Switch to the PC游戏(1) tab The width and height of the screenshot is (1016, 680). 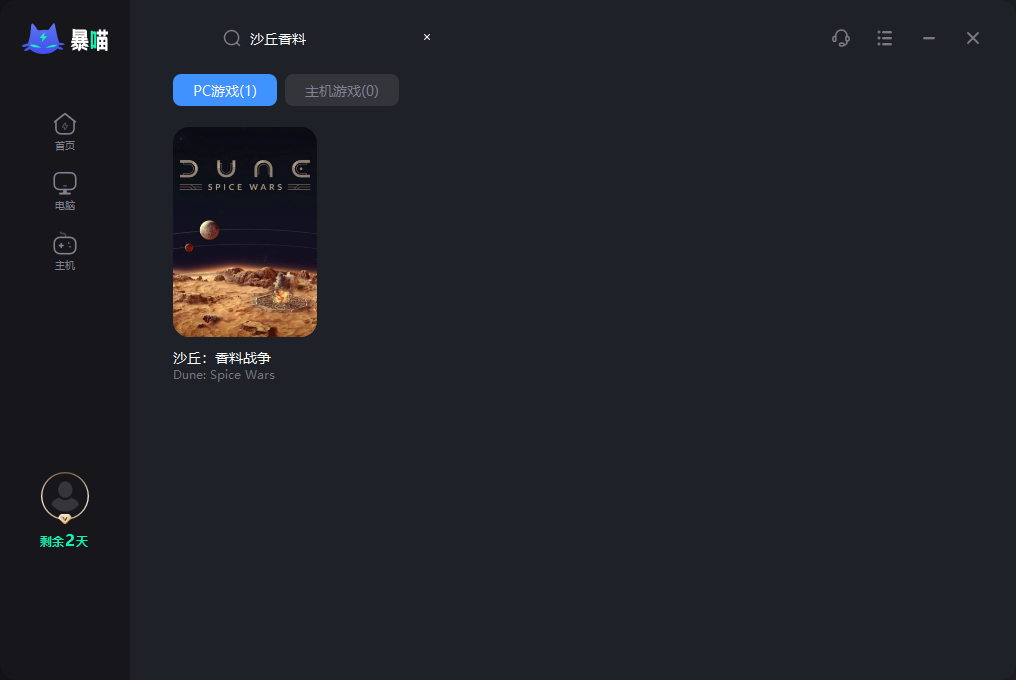point(225,90)
